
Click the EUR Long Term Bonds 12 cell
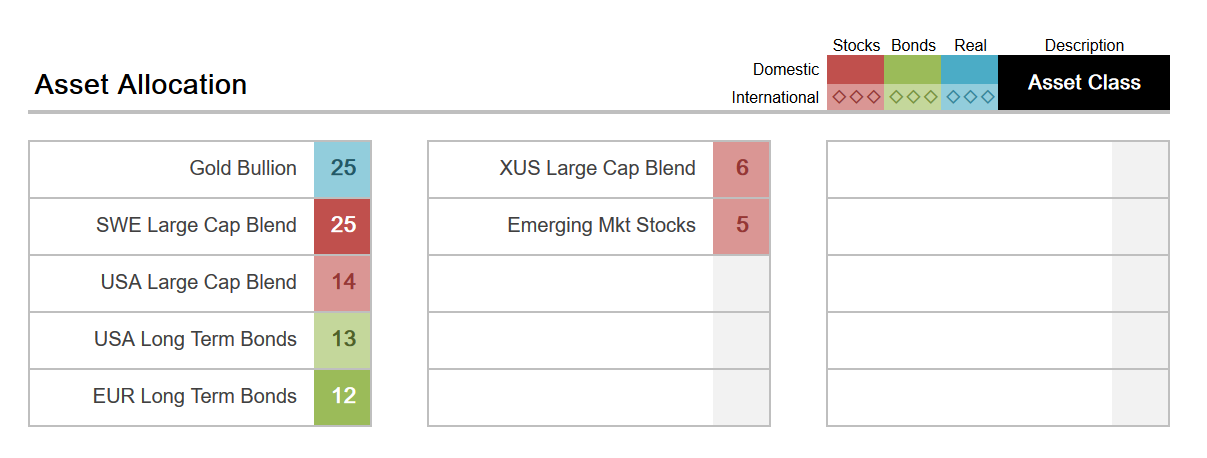point(343,397)
